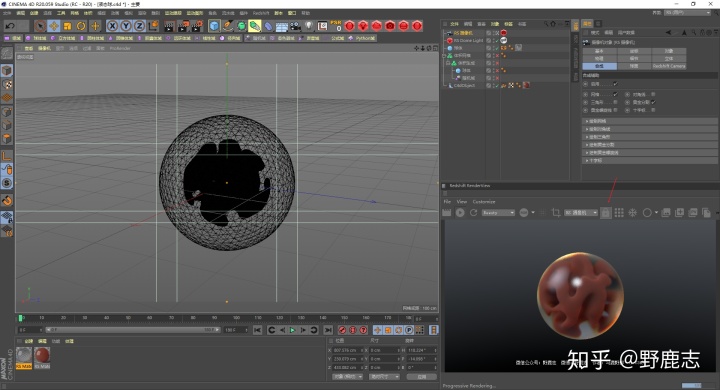The height and width of the screenshot is (390, 720).
Task: Click the refresh icon in RenderView
Action: 473,213
